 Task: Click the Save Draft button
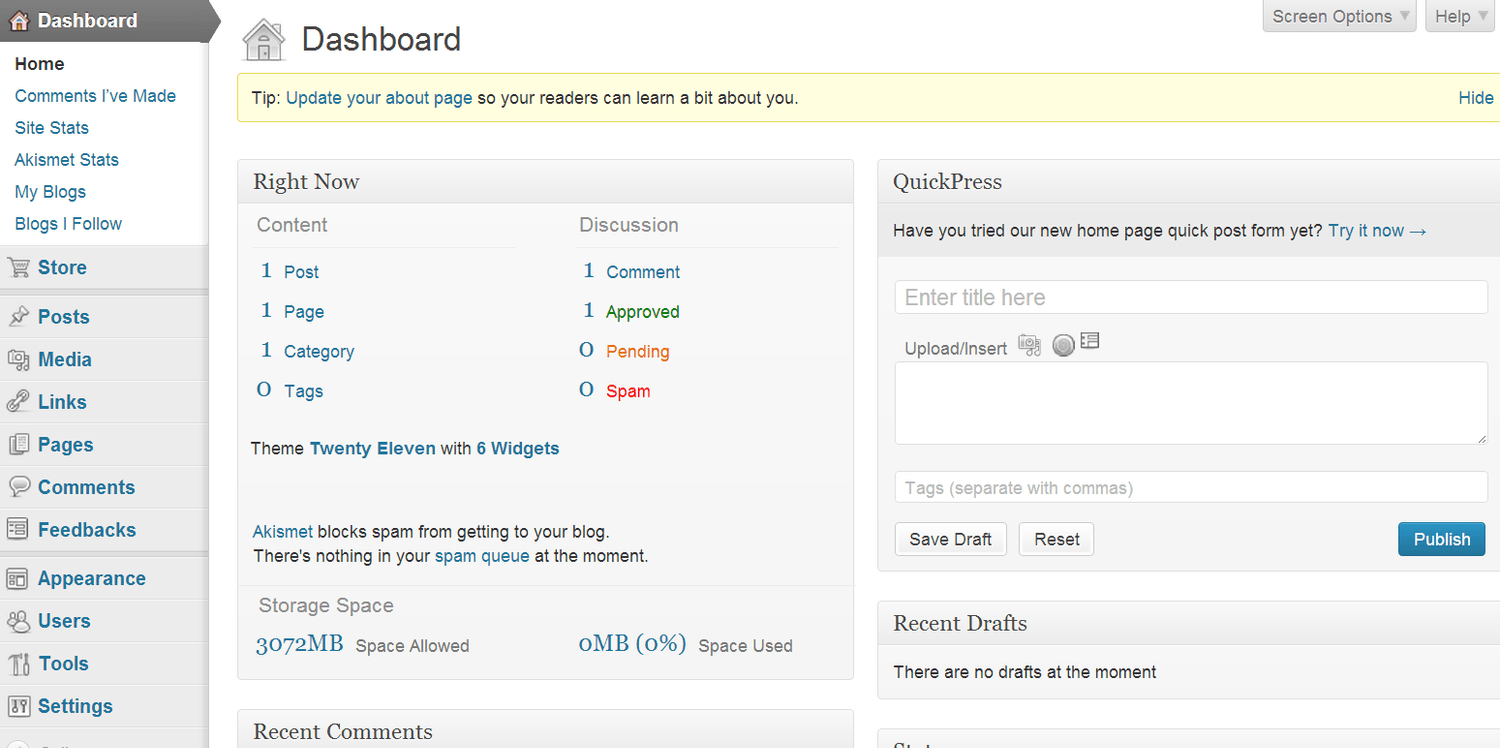950,540
